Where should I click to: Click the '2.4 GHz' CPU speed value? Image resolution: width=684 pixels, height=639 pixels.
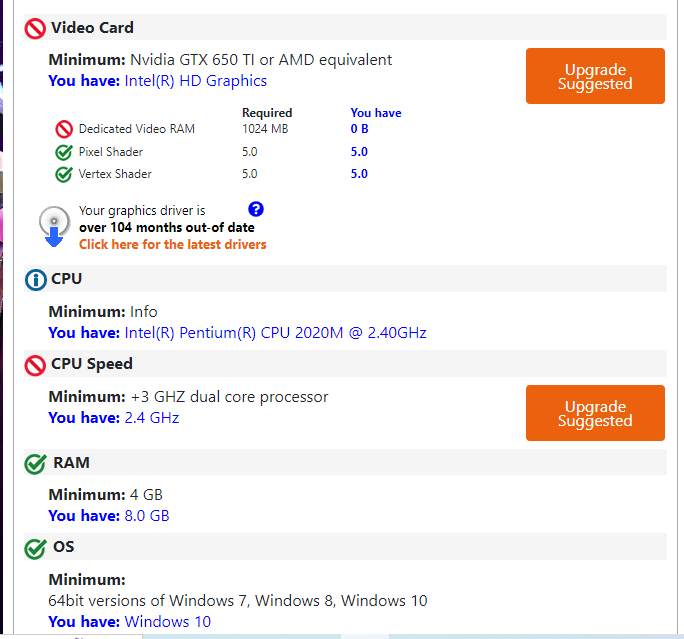click(x=152, y=418)
